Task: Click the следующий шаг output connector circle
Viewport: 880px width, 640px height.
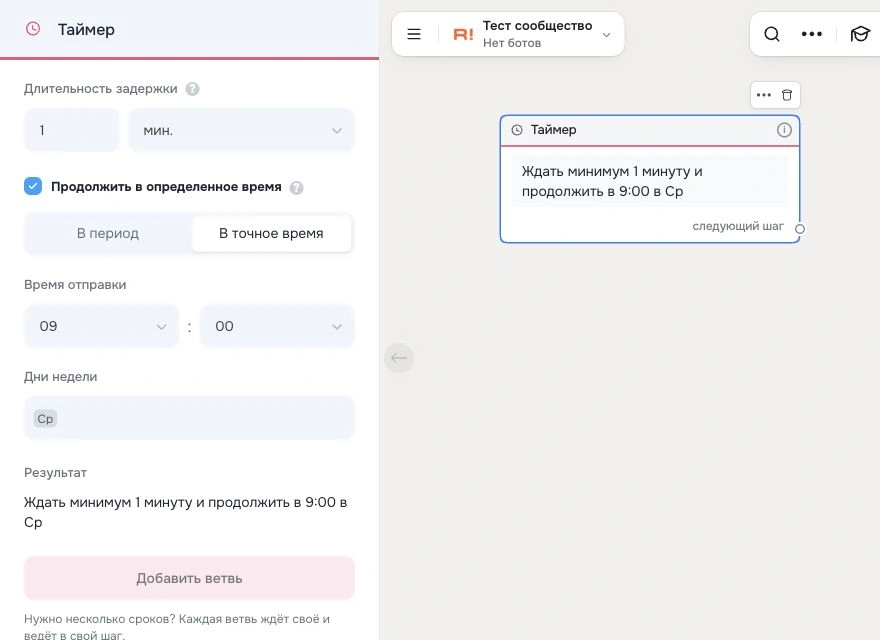Action: pyautogui.click(x=800, y=228)
